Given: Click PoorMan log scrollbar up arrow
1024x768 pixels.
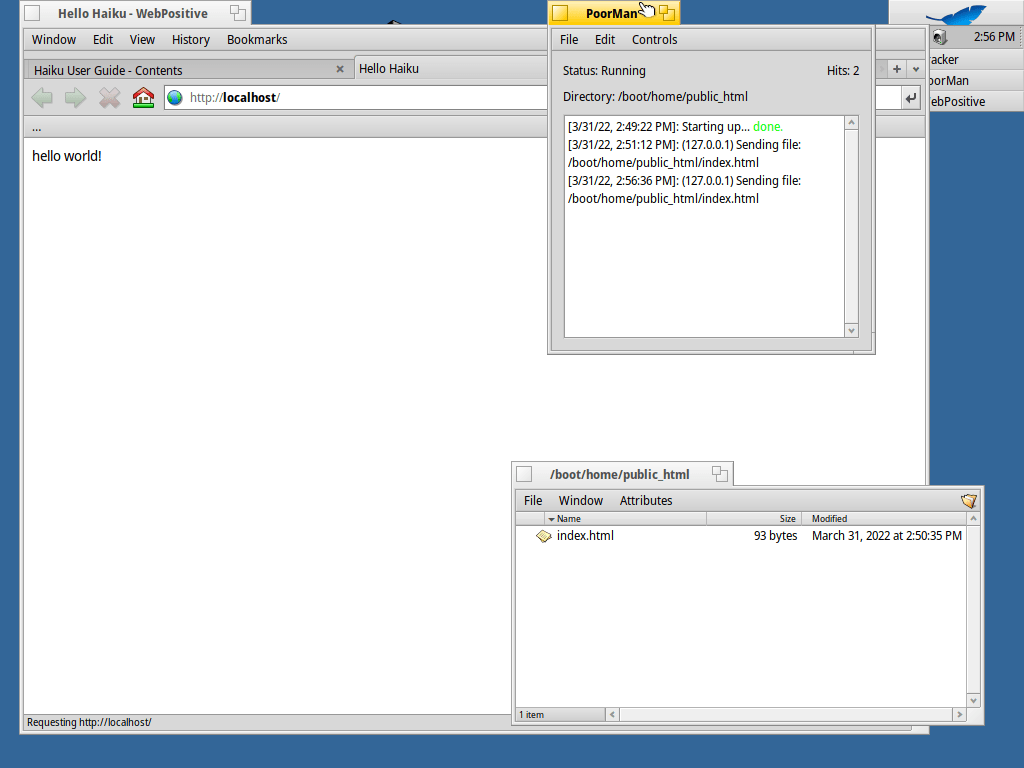Looking at the screenshot, I should (x=851, y=123).
